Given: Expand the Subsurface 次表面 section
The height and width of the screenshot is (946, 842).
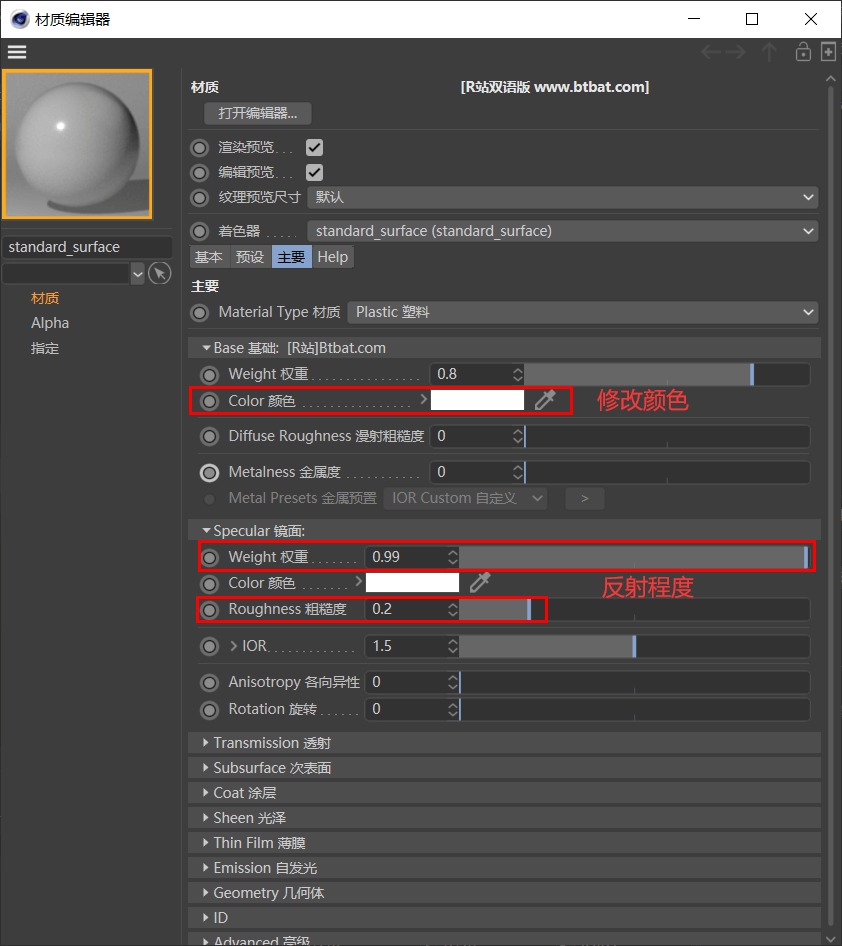Looking at the screenshot, I should point(206,767).
